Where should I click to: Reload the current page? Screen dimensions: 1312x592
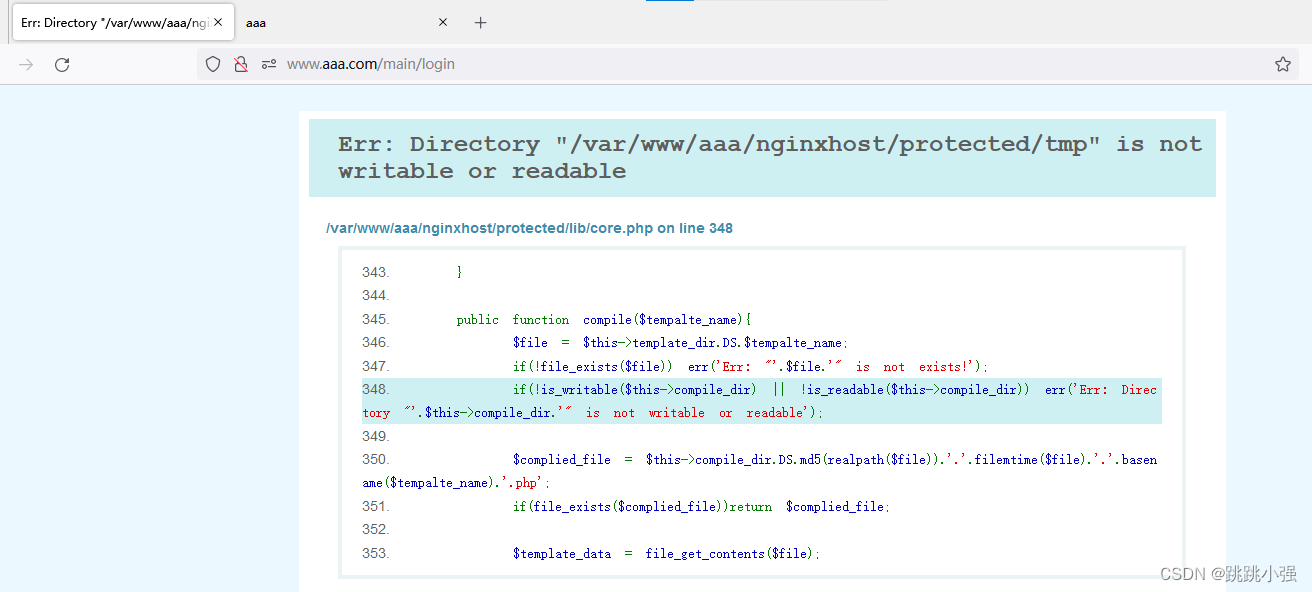click(x=62, y=64)
